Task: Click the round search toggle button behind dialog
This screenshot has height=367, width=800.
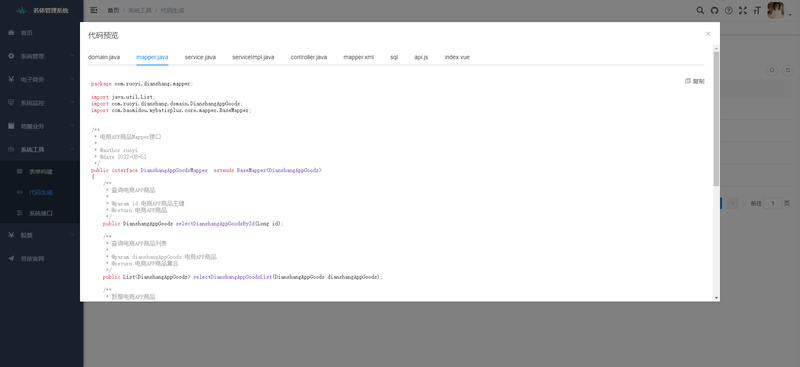Action: [772, 70]
